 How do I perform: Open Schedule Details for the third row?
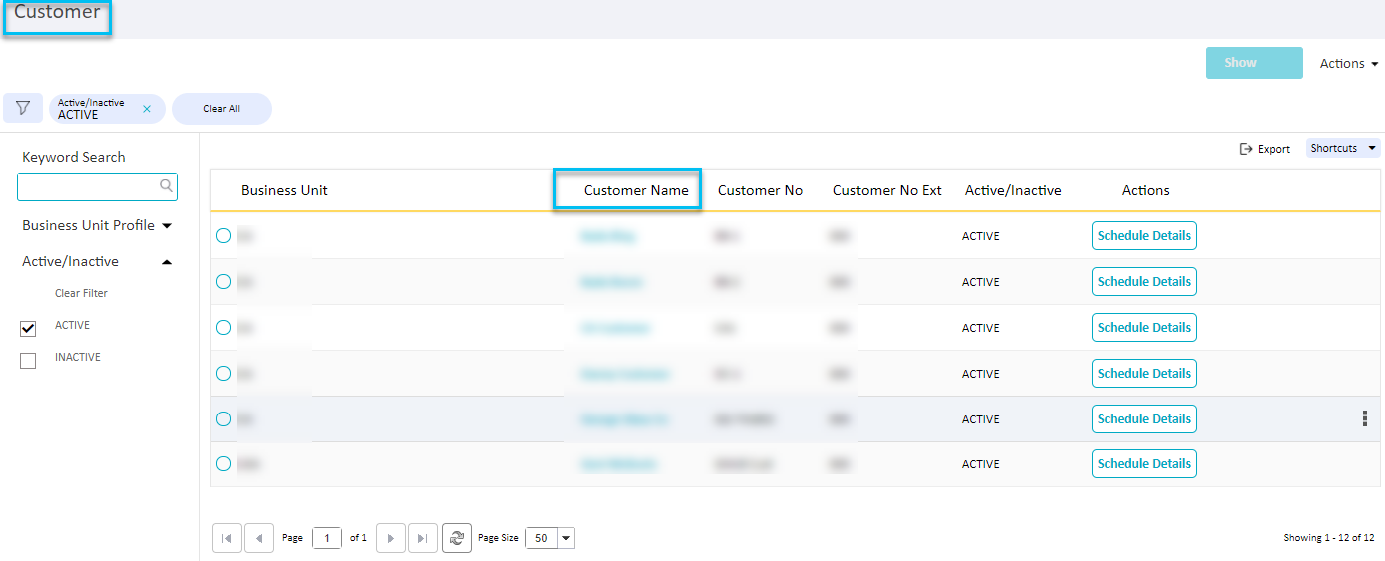pyautogui.click(x=1144, y=328)
